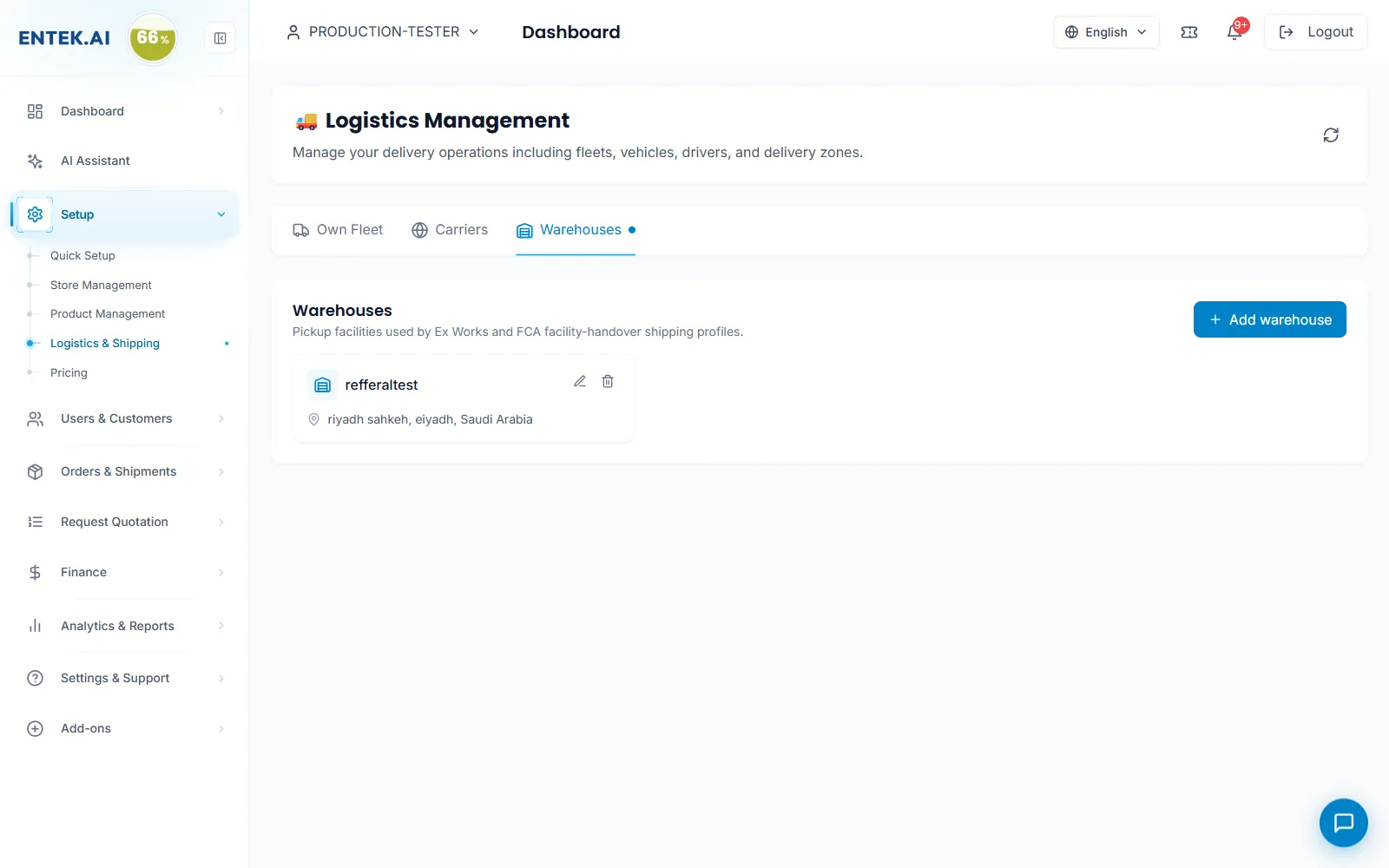
Task: Open the notifications bell
Action: (1234, 32)
